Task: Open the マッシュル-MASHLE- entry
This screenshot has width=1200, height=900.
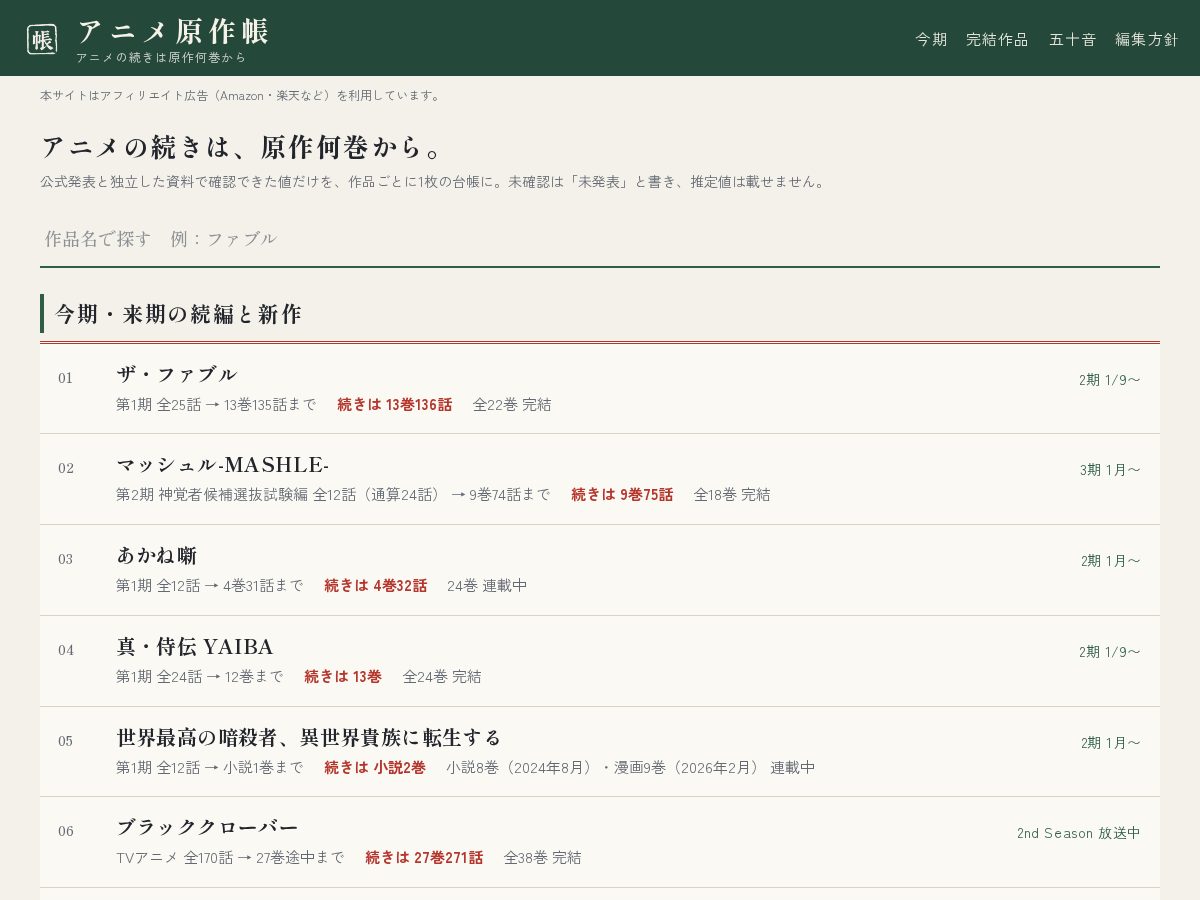Action: pyautogui.click(x=600, y=479)
